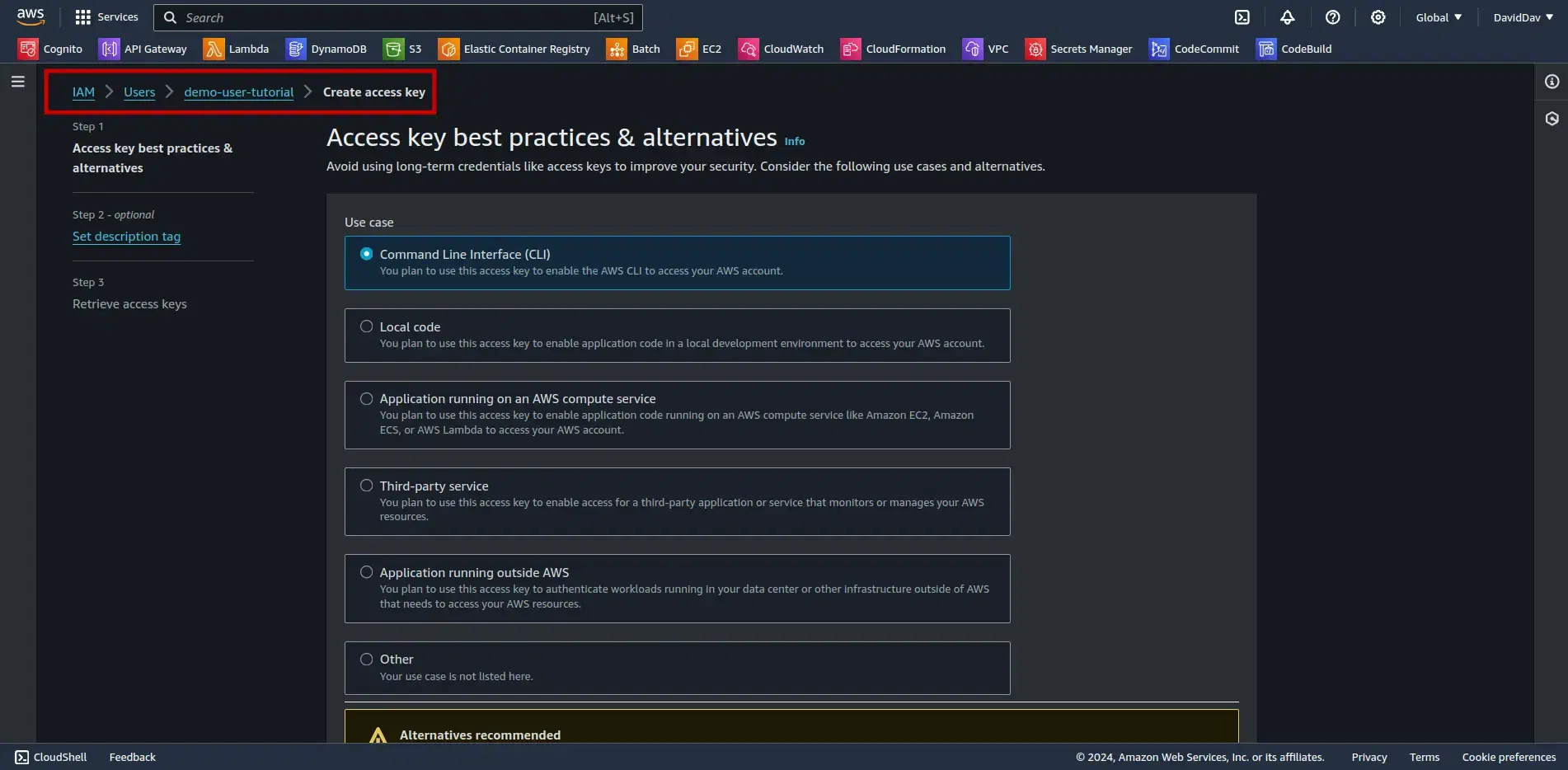
Task: Select the Third-party service use case
Action: point(367,486)
